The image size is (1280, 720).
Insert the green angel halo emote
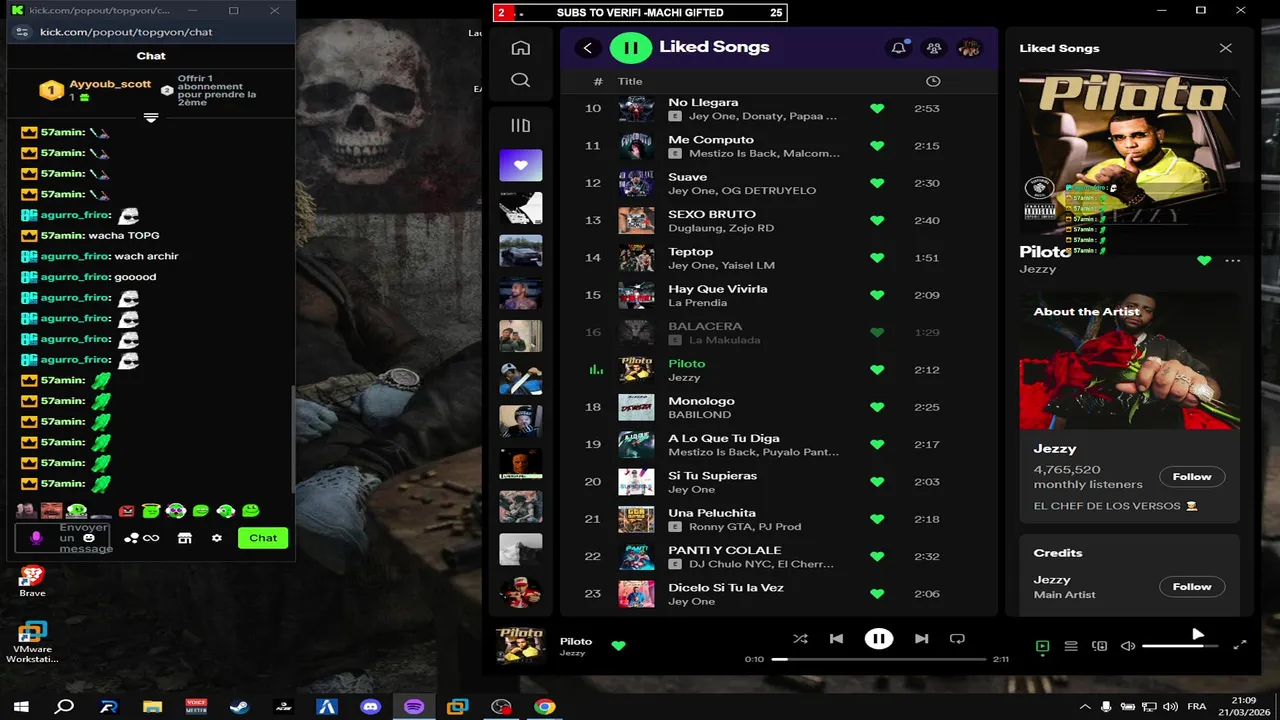point(151,511)
